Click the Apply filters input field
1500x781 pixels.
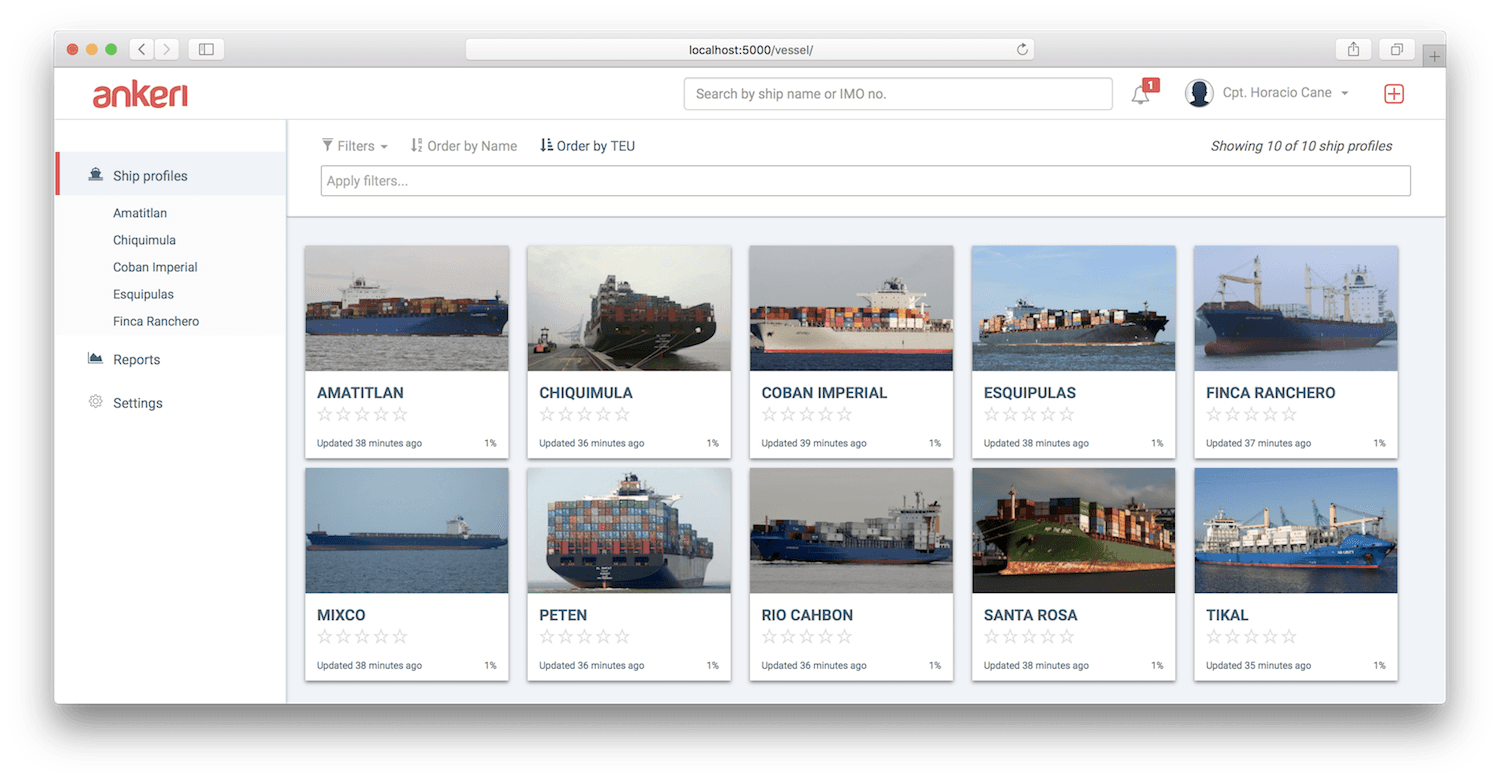pyautogui.click(x=866, y=181)
